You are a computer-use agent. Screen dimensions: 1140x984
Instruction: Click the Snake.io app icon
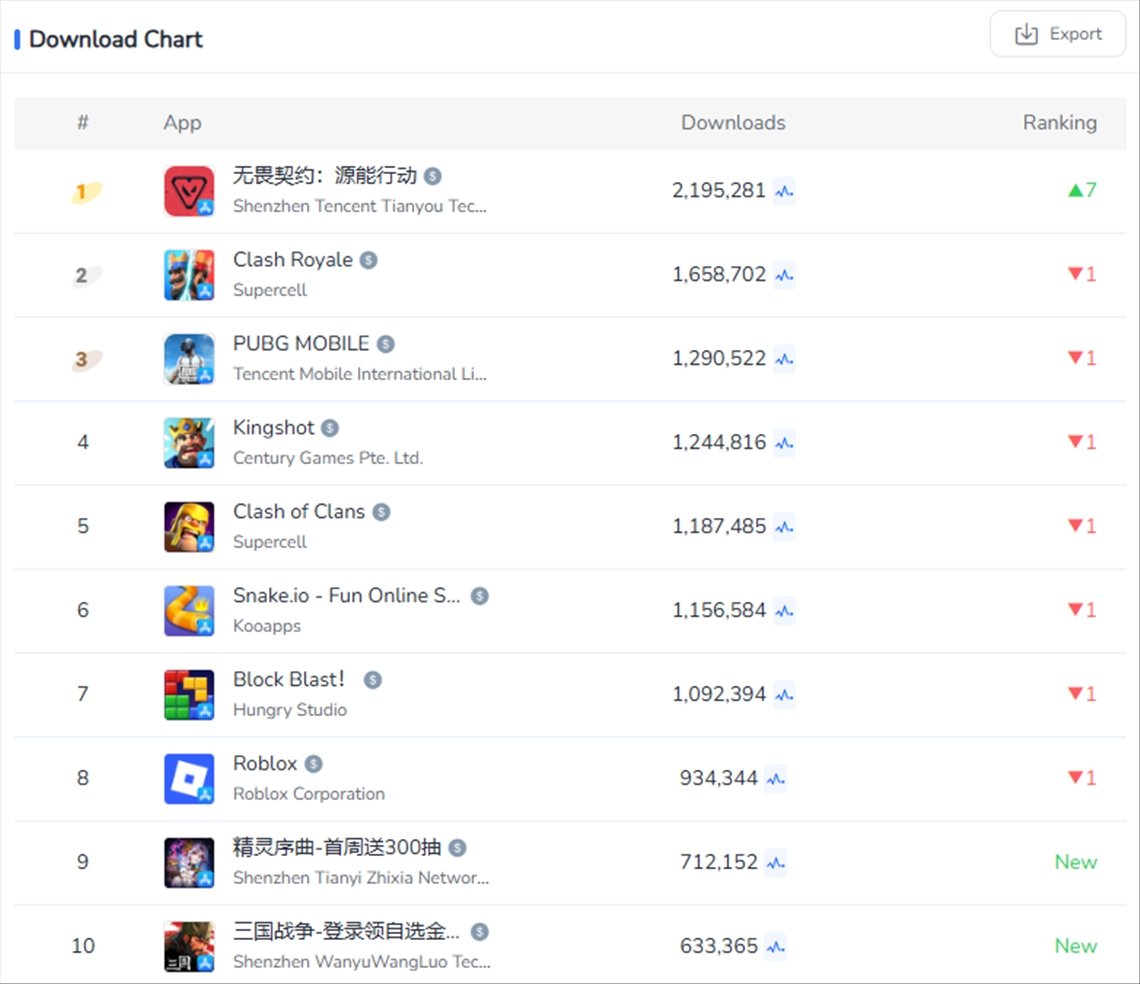point(189,611)
